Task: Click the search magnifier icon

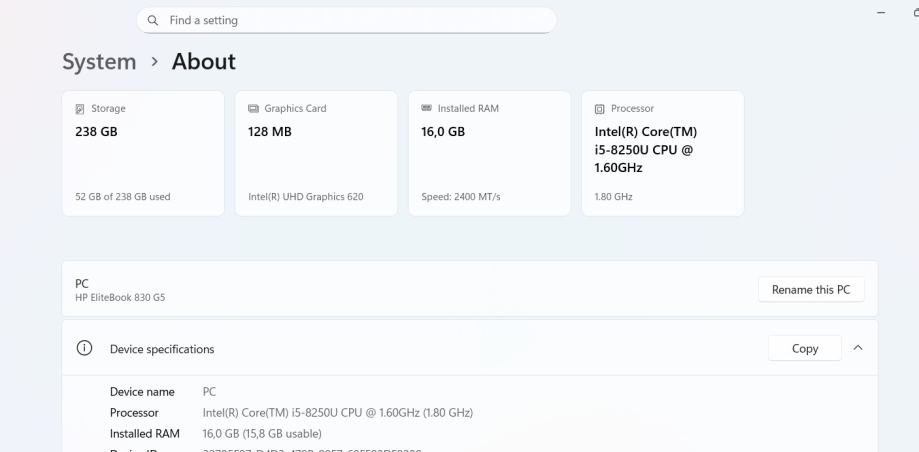Action: (x=153, y=21)
